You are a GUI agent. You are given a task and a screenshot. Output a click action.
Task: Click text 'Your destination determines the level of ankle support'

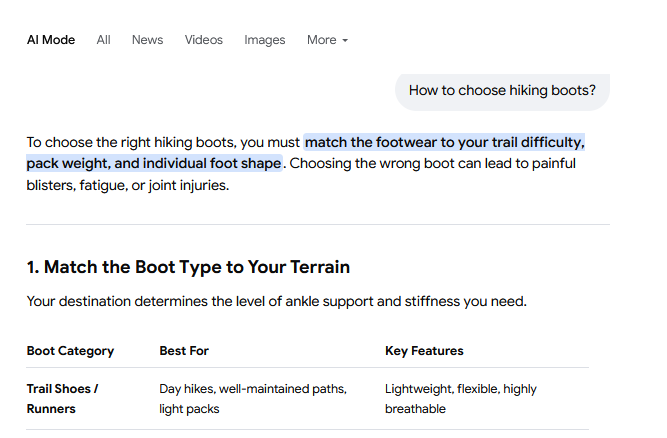[x=200, y=301]
